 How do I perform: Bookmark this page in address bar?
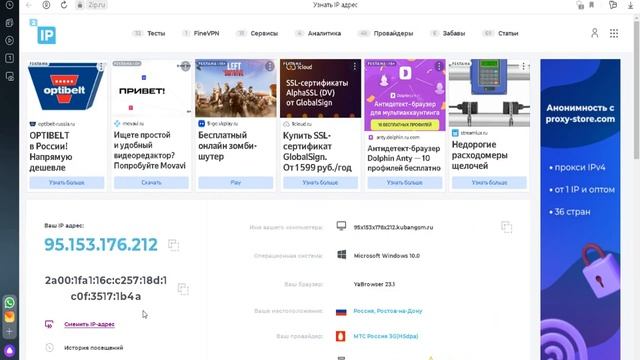click(591, 5)
